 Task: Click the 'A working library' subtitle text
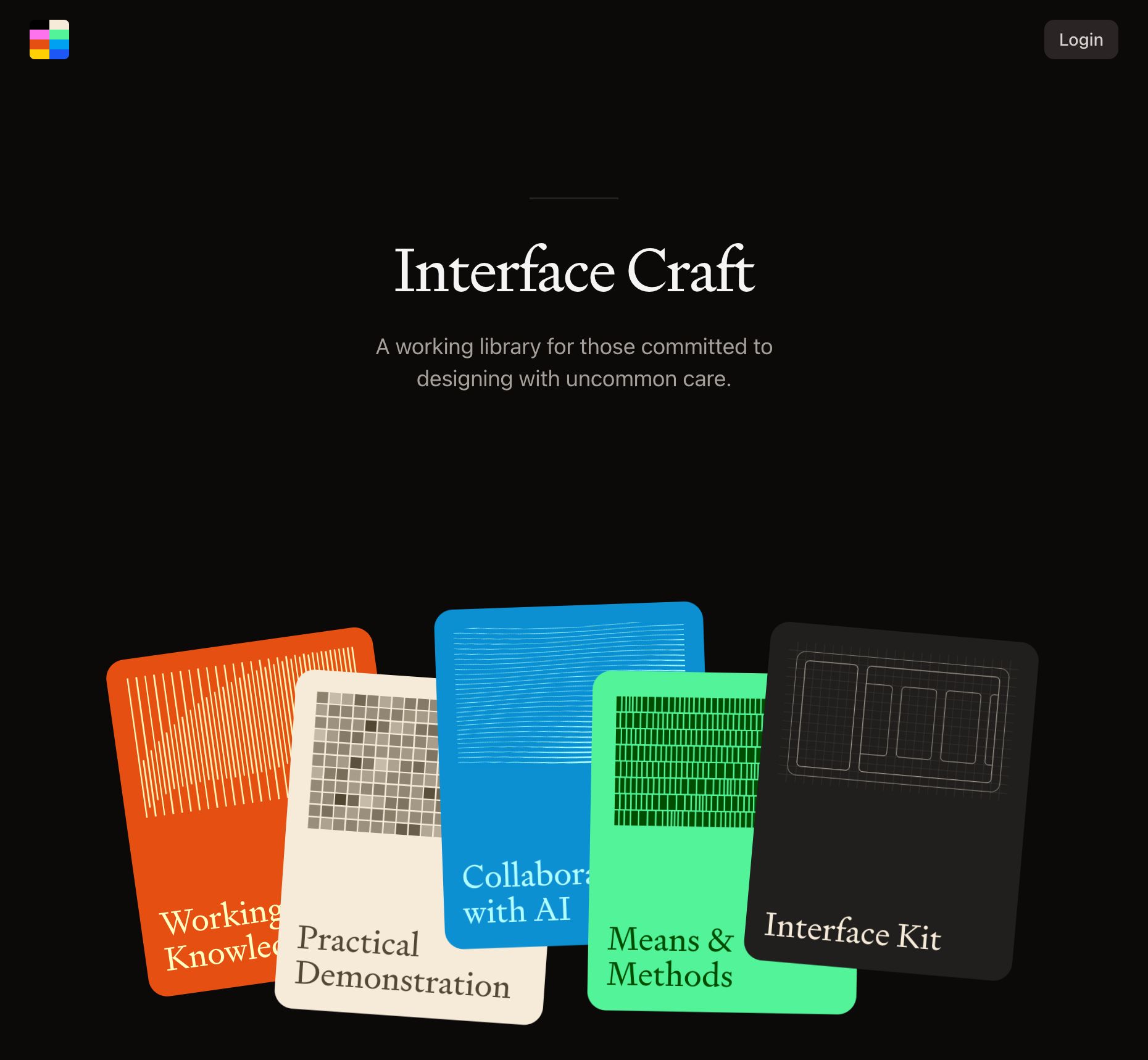pos(574,363)
